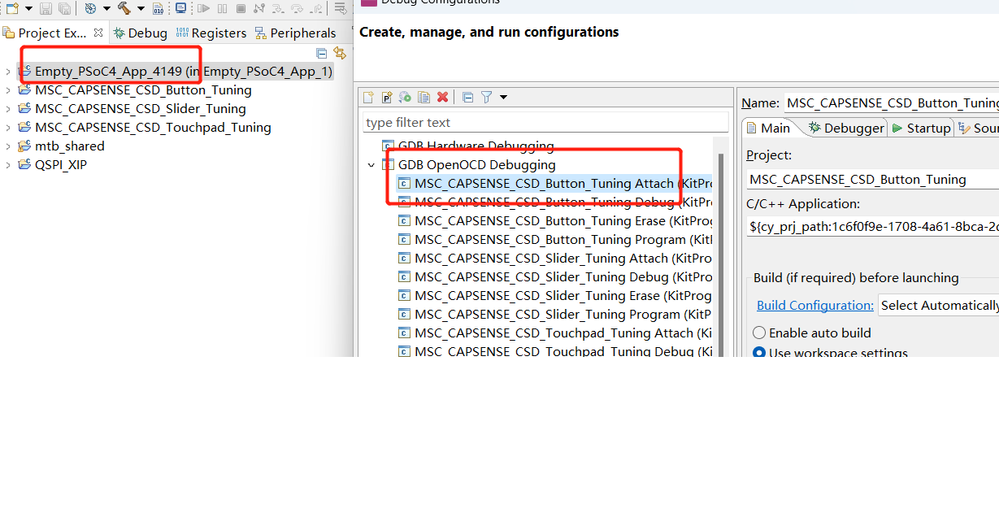Image resolution: width=999 pixels, height=509 pixels.
Task: Expand the MSC_CAPSENSE_CSD_Slider_Tuning project
Action: (8, 109)
